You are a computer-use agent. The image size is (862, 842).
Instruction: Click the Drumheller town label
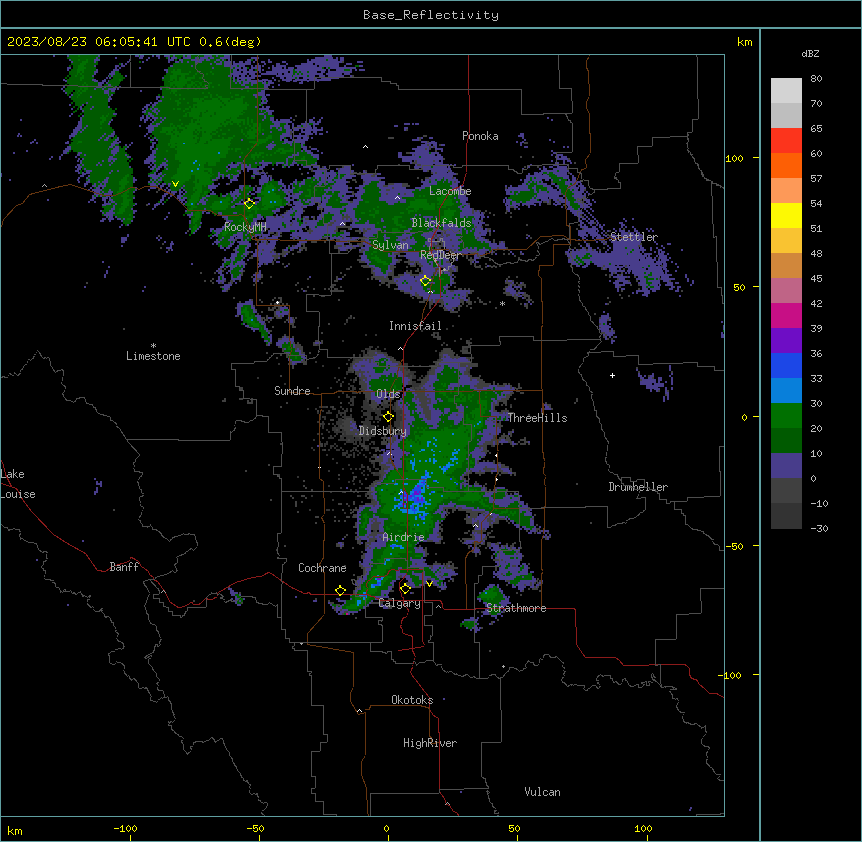(638, 487)
